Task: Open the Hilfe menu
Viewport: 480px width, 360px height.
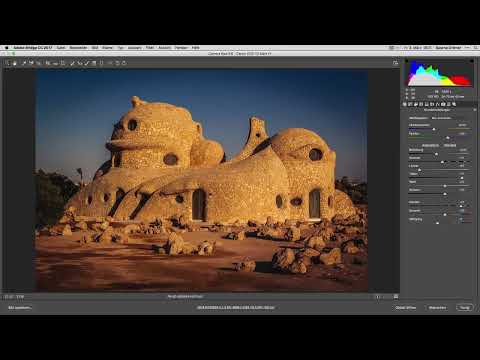Action: [x=195, y=48]
